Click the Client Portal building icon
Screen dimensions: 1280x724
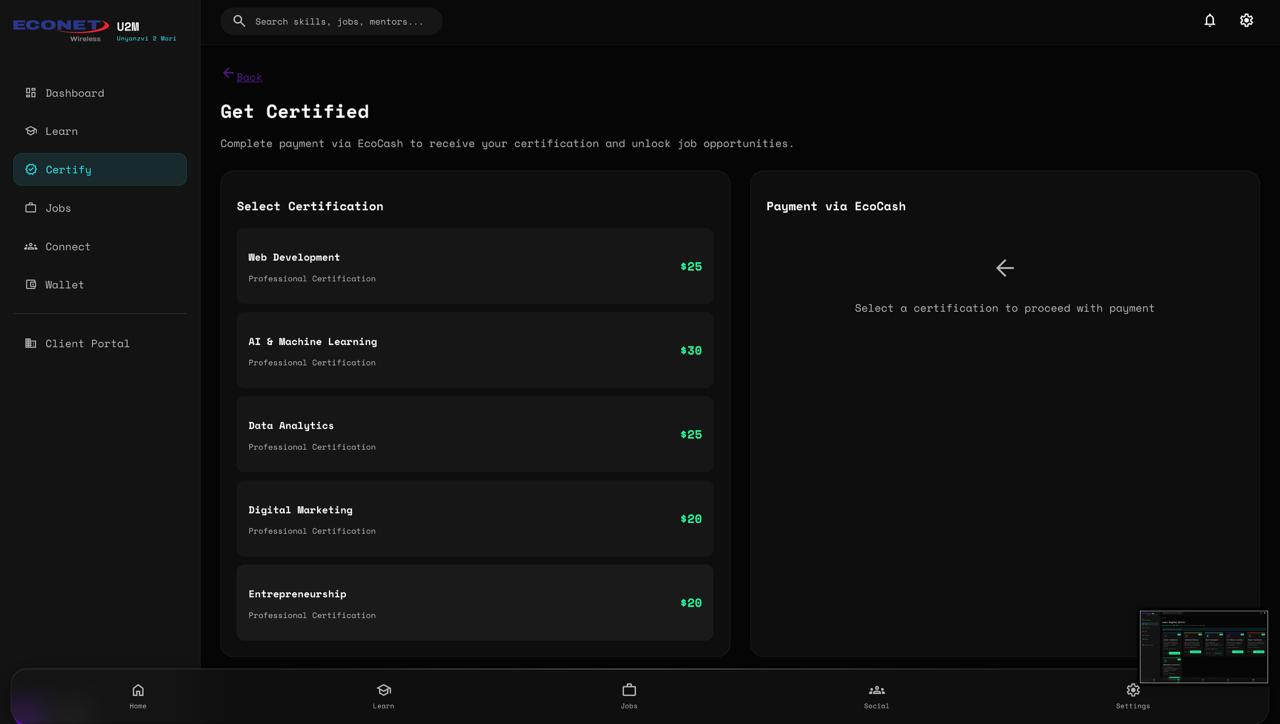click(x=31, y=343)
